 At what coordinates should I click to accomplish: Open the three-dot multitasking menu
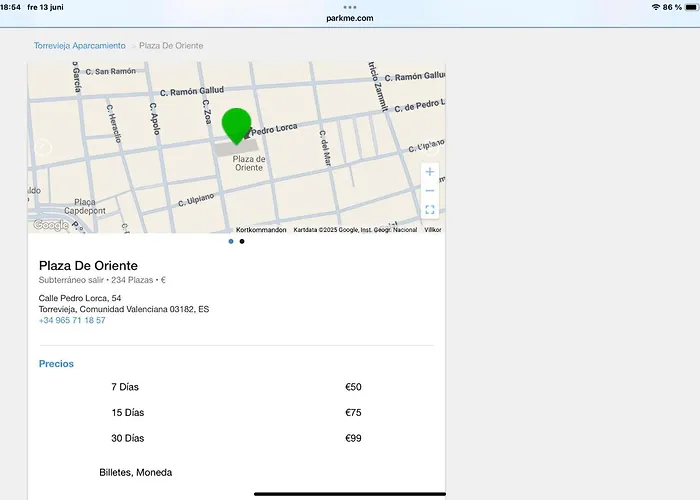pyautogui.click(x=350, y=7)
